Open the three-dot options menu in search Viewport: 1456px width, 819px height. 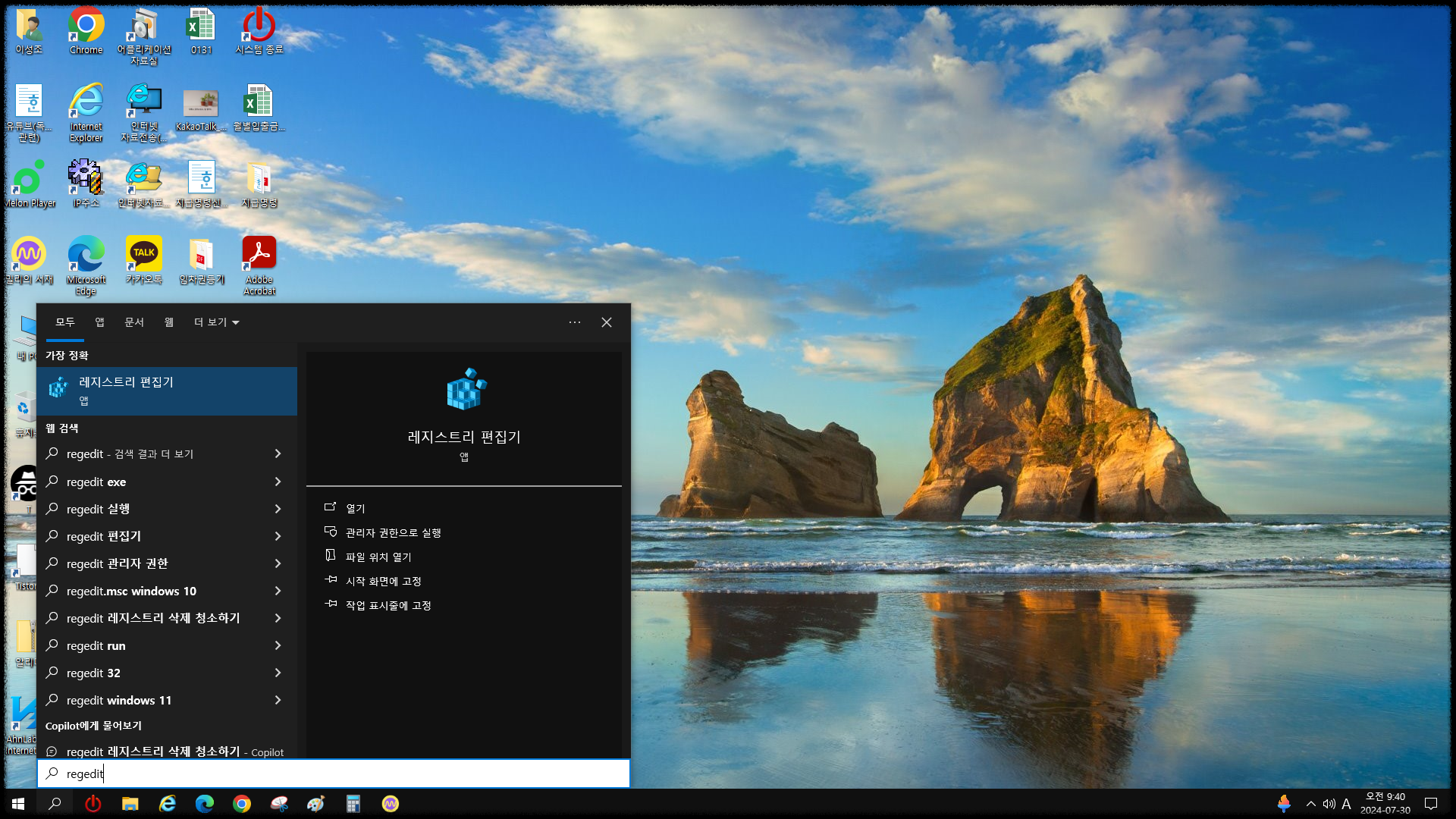coord(574,322)
